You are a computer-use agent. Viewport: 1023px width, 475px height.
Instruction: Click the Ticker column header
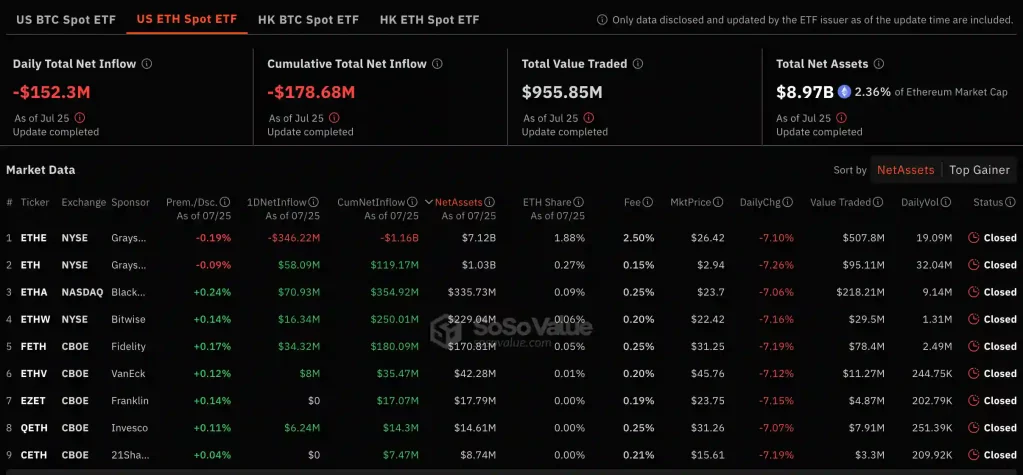coord(35,202)
